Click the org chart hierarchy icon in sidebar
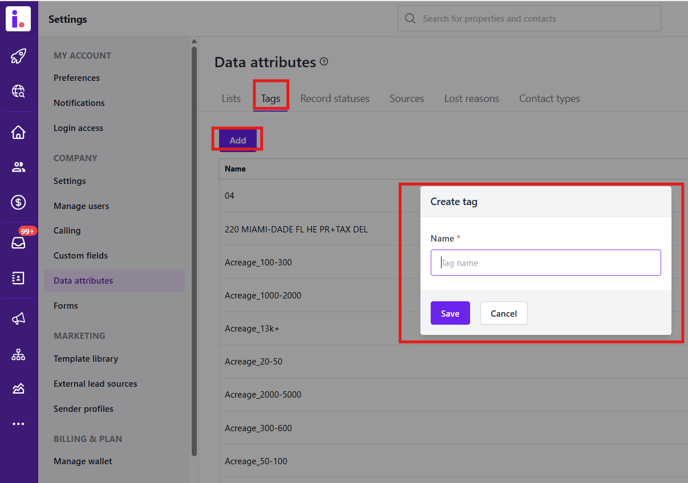The image size is (688, 483). 18,355
